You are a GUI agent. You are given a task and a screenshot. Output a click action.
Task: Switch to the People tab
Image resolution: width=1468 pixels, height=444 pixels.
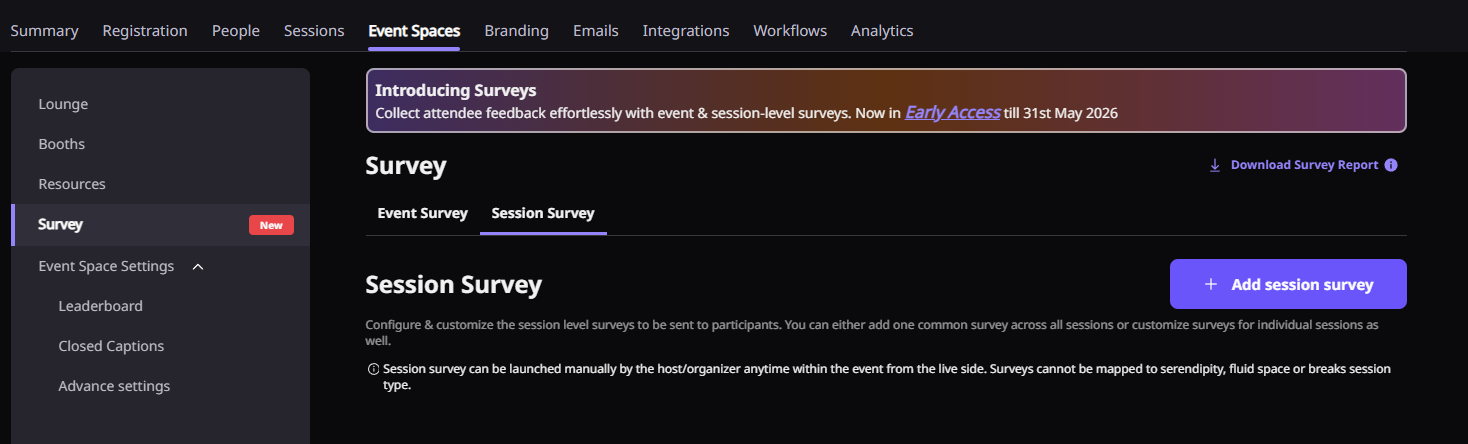point(236,31)
